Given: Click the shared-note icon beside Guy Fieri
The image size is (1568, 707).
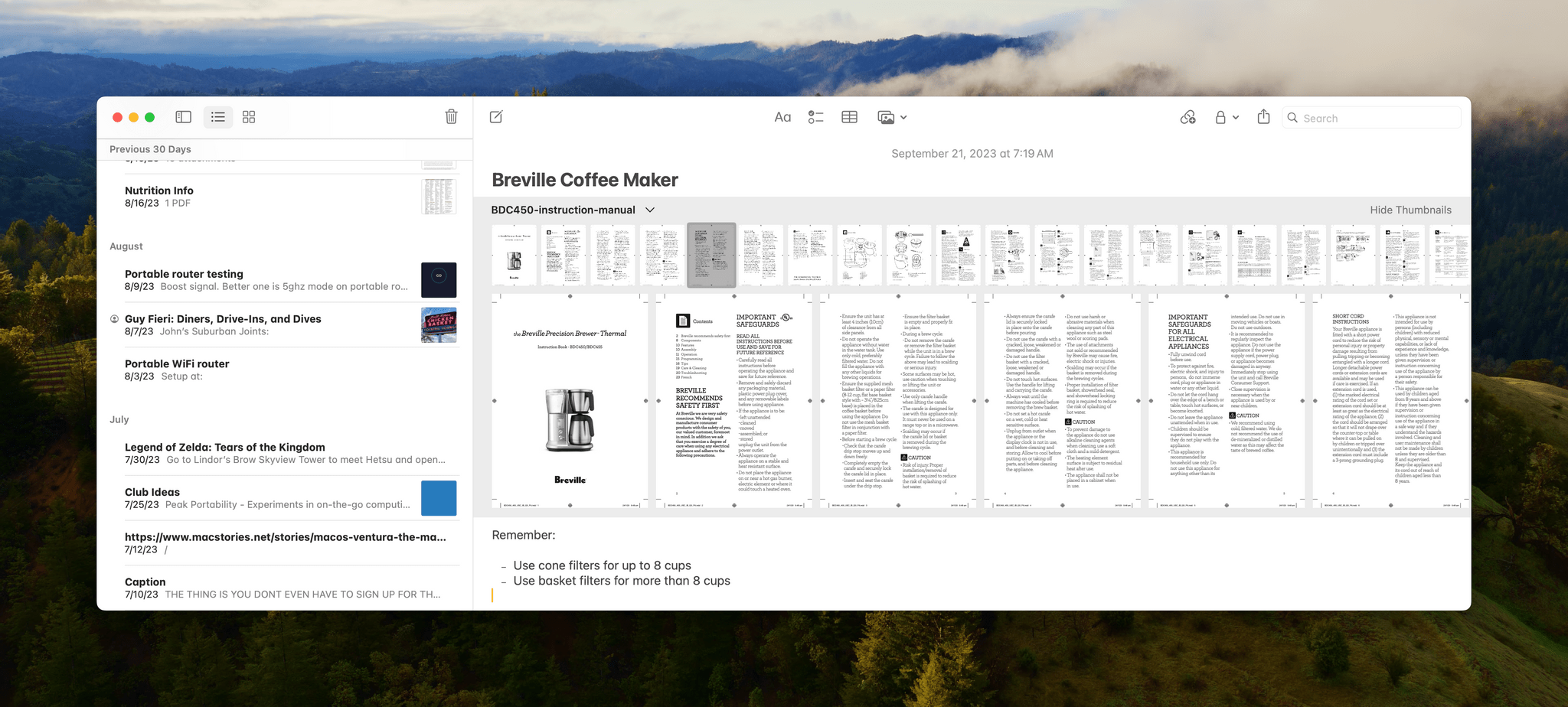Looking at the screenshot, I should coord(115,319).
